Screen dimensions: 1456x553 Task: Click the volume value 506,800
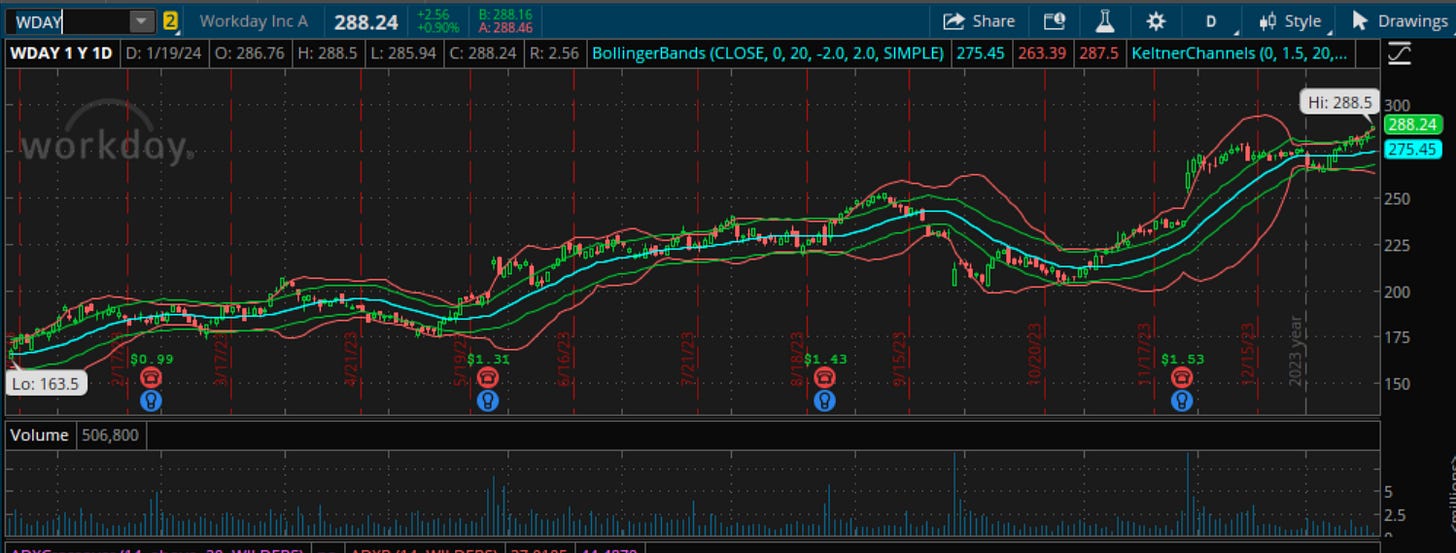pos(110,435)
